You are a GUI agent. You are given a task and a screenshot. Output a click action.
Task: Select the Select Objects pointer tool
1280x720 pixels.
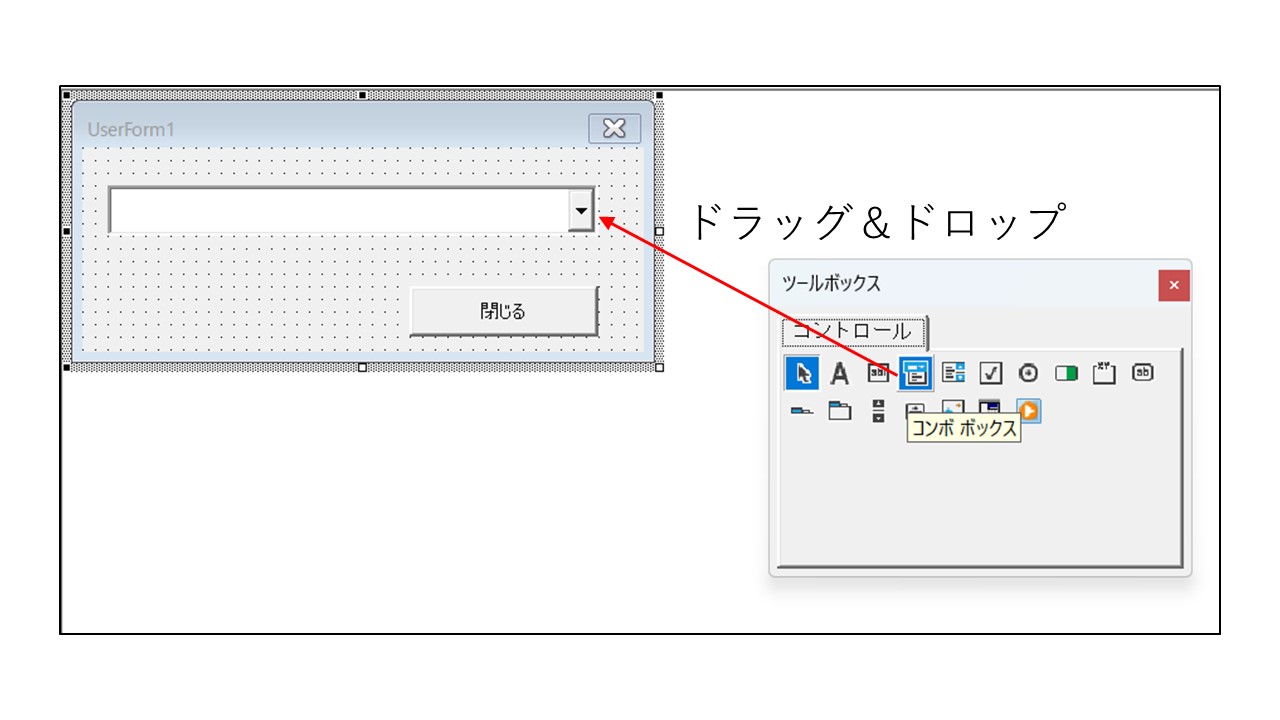[802, 373]
